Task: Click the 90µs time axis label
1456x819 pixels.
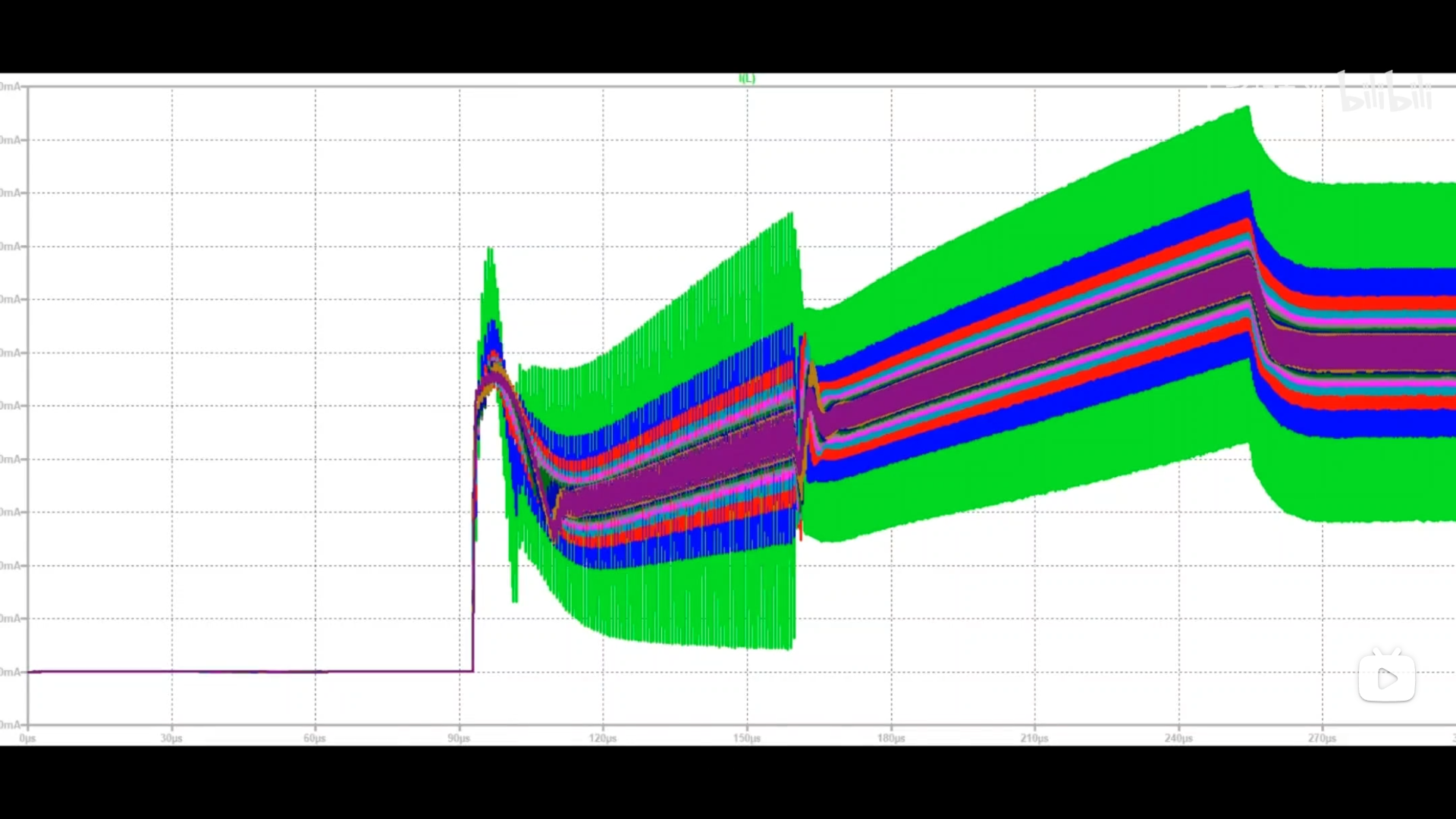Action: point(459,738)
